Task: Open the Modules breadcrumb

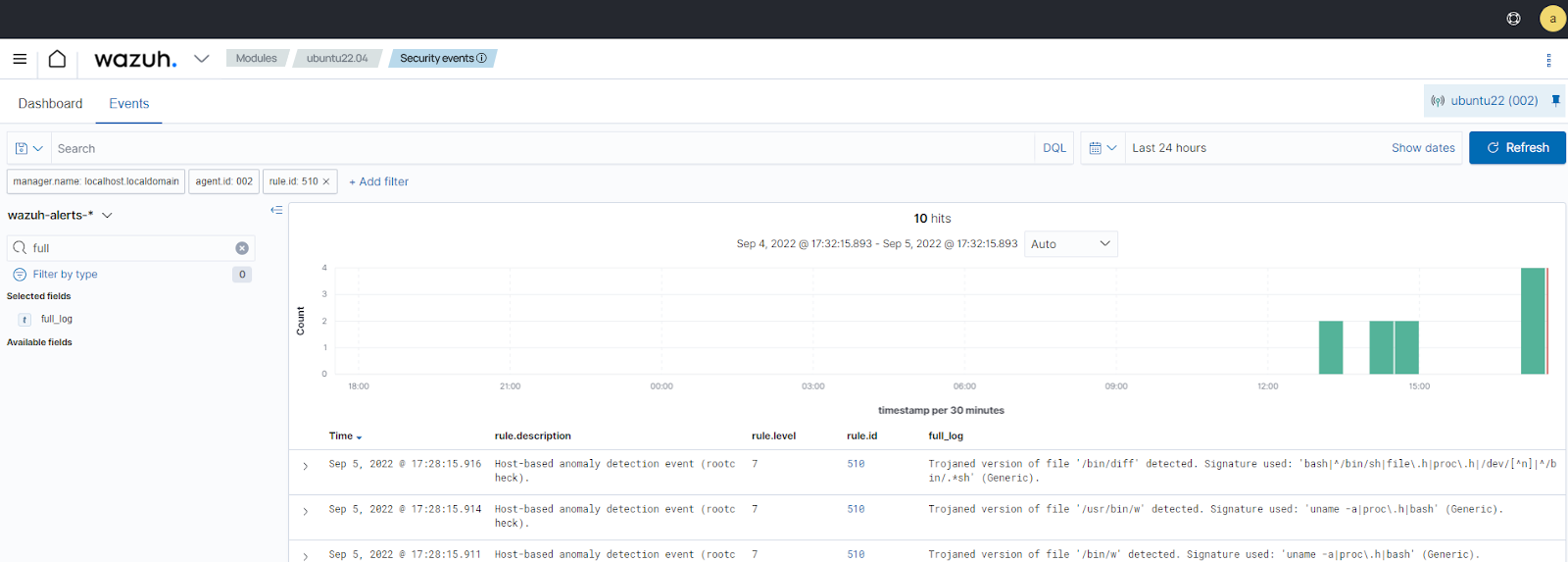Action: pos(256,59)
